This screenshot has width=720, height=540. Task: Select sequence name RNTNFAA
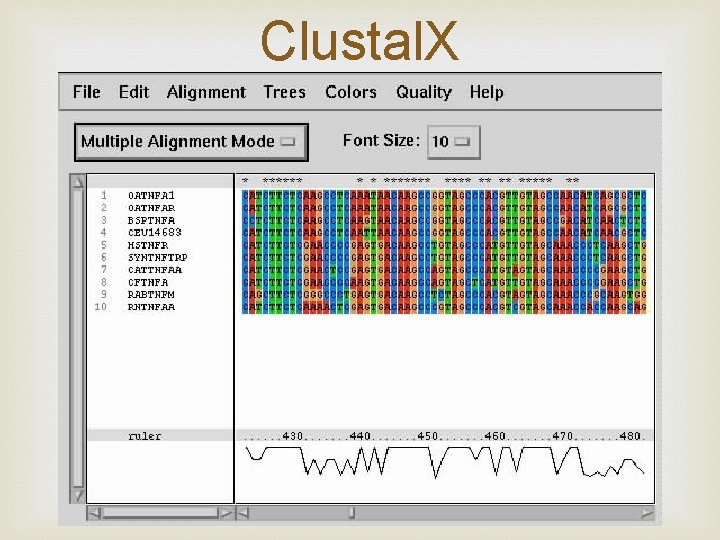151,307
